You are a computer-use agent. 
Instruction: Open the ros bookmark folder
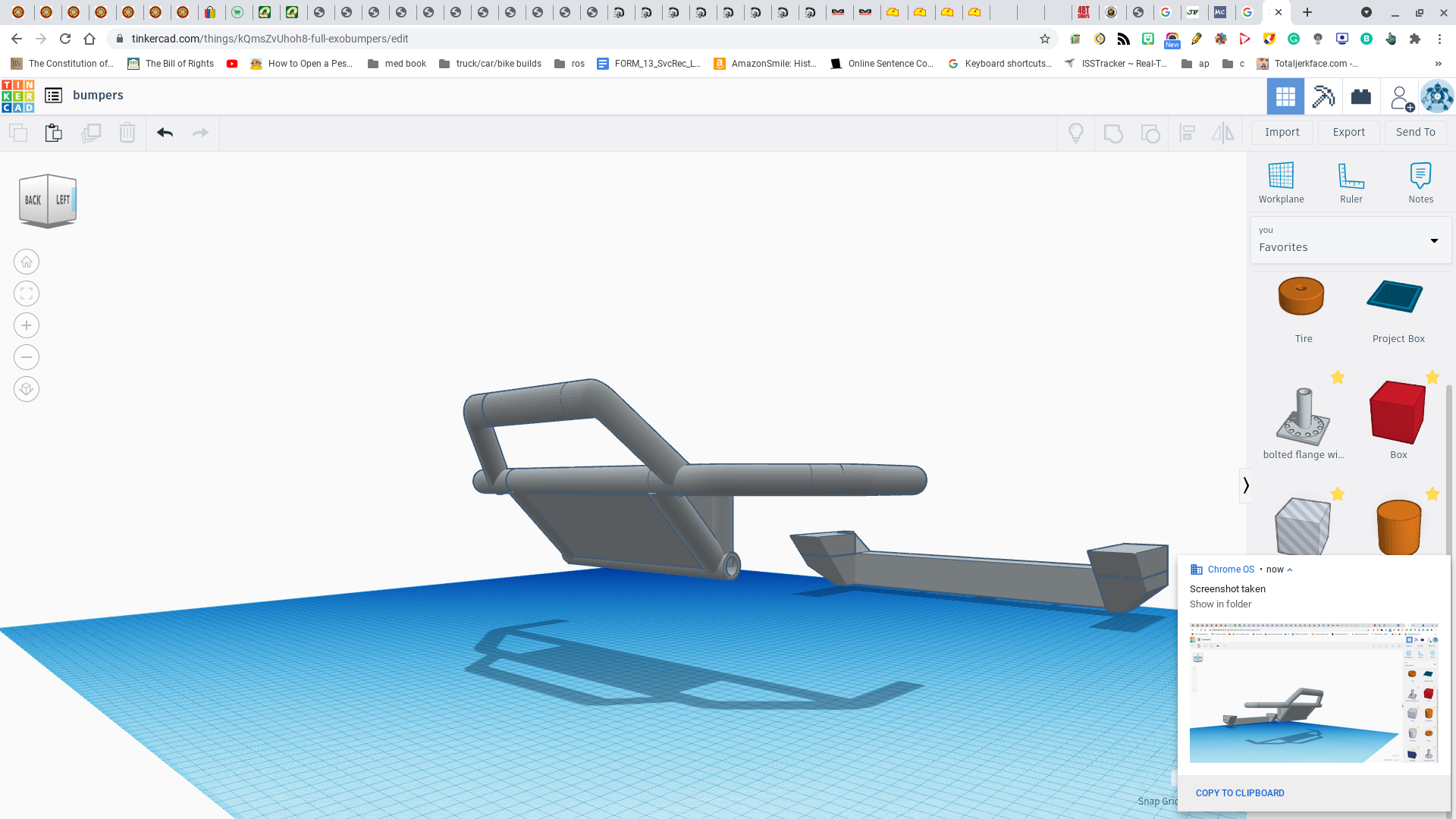[x=570, y=64]
